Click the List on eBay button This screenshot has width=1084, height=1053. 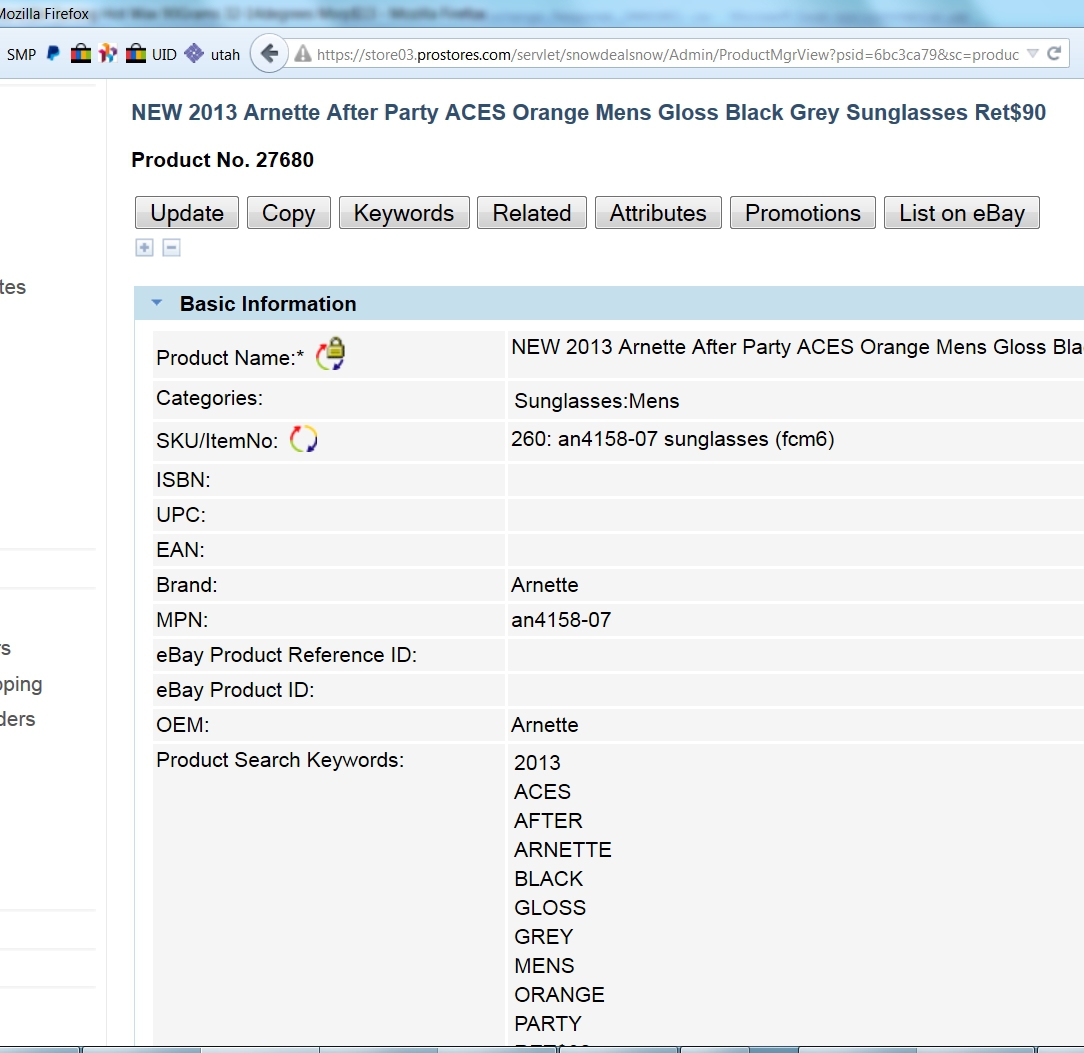962,213
